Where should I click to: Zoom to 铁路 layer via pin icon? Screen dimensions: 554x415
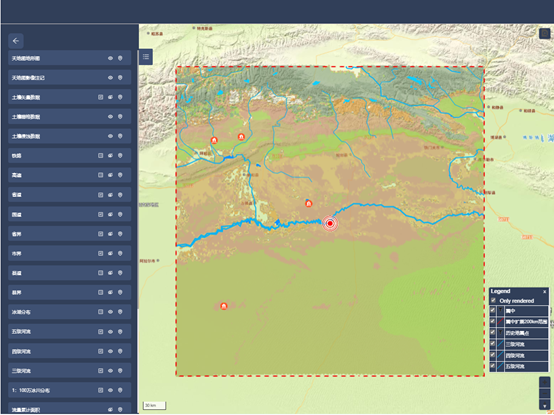[120, 156]
